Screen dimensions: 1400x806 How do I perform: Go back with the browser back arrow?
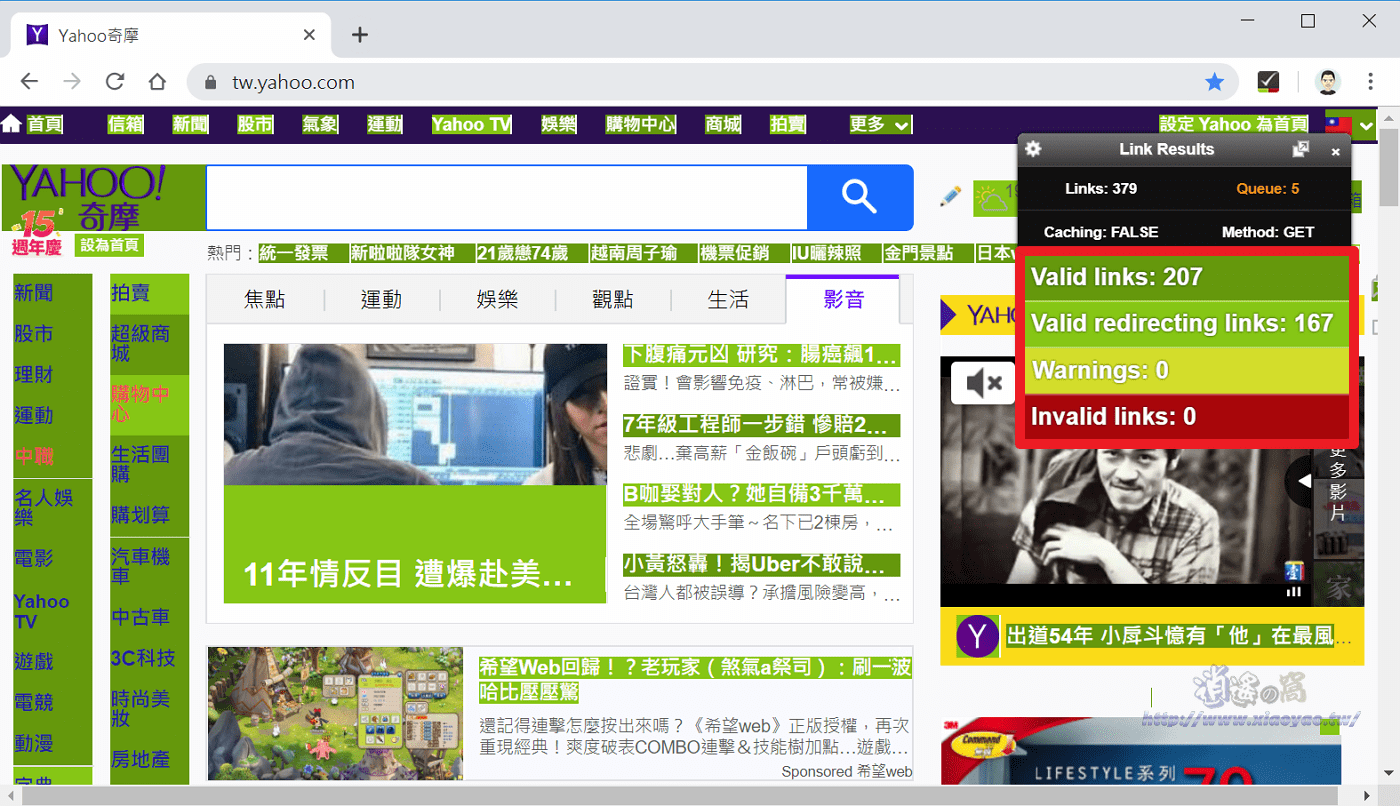[30, 82]
